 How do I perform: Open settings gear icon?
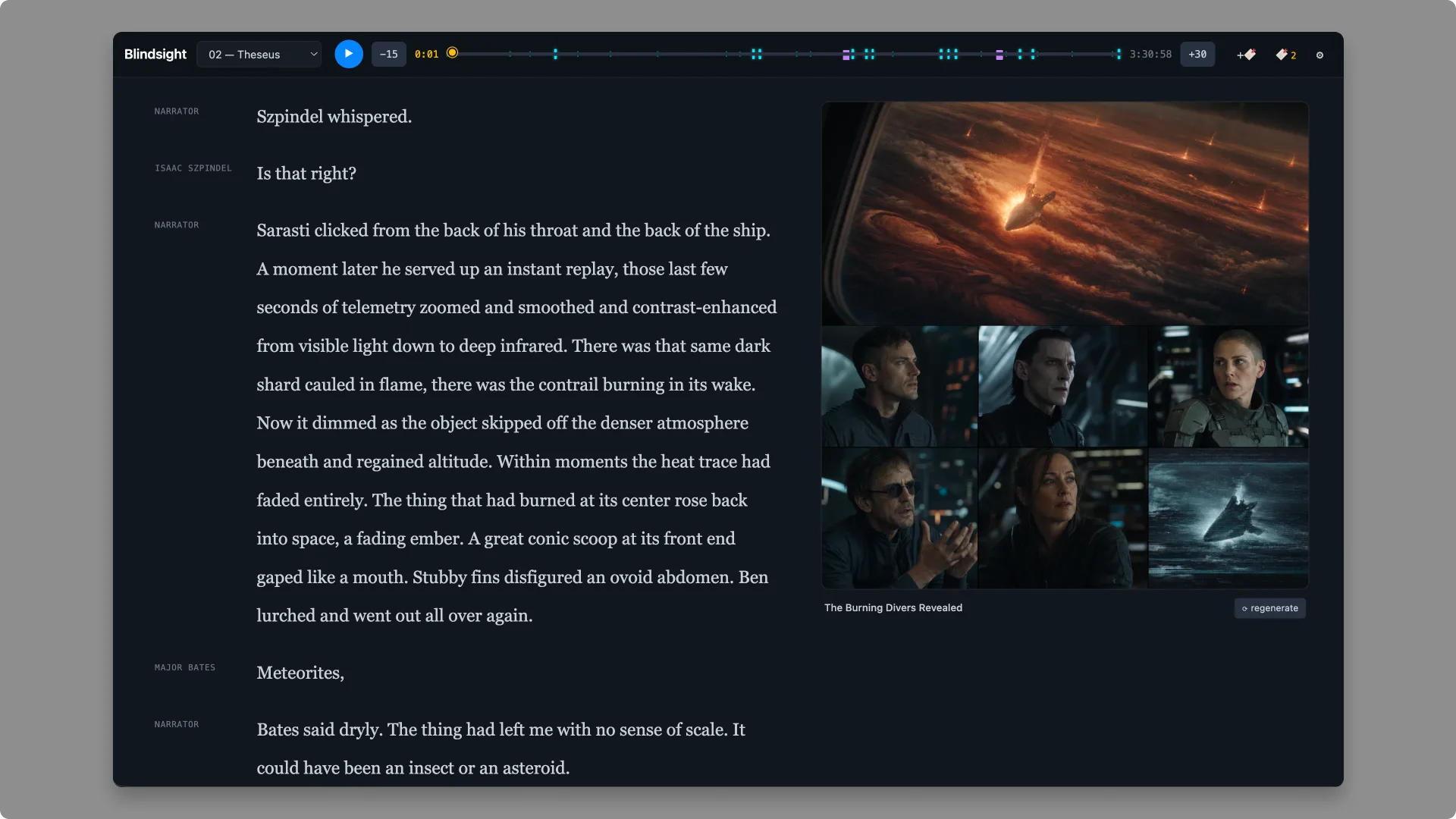point(1319,55)
